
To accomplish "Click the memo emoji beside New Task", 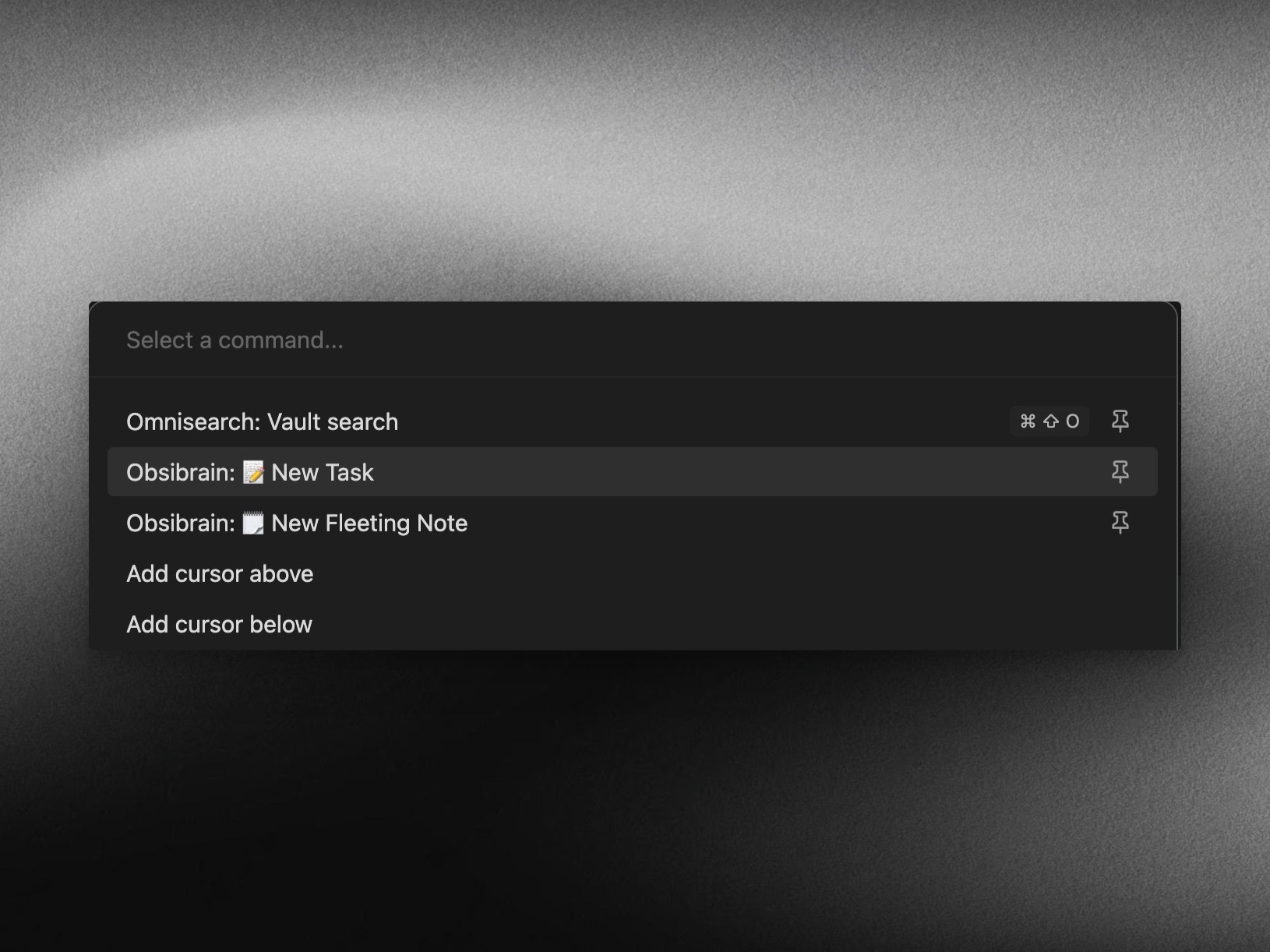I will click(x=253, y=472).
